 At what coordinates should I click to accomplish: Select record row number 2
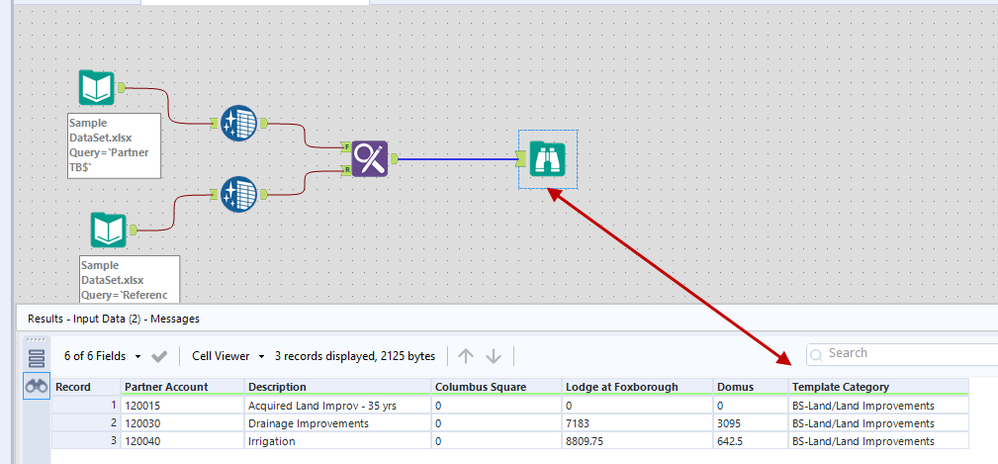click(86, 423)
